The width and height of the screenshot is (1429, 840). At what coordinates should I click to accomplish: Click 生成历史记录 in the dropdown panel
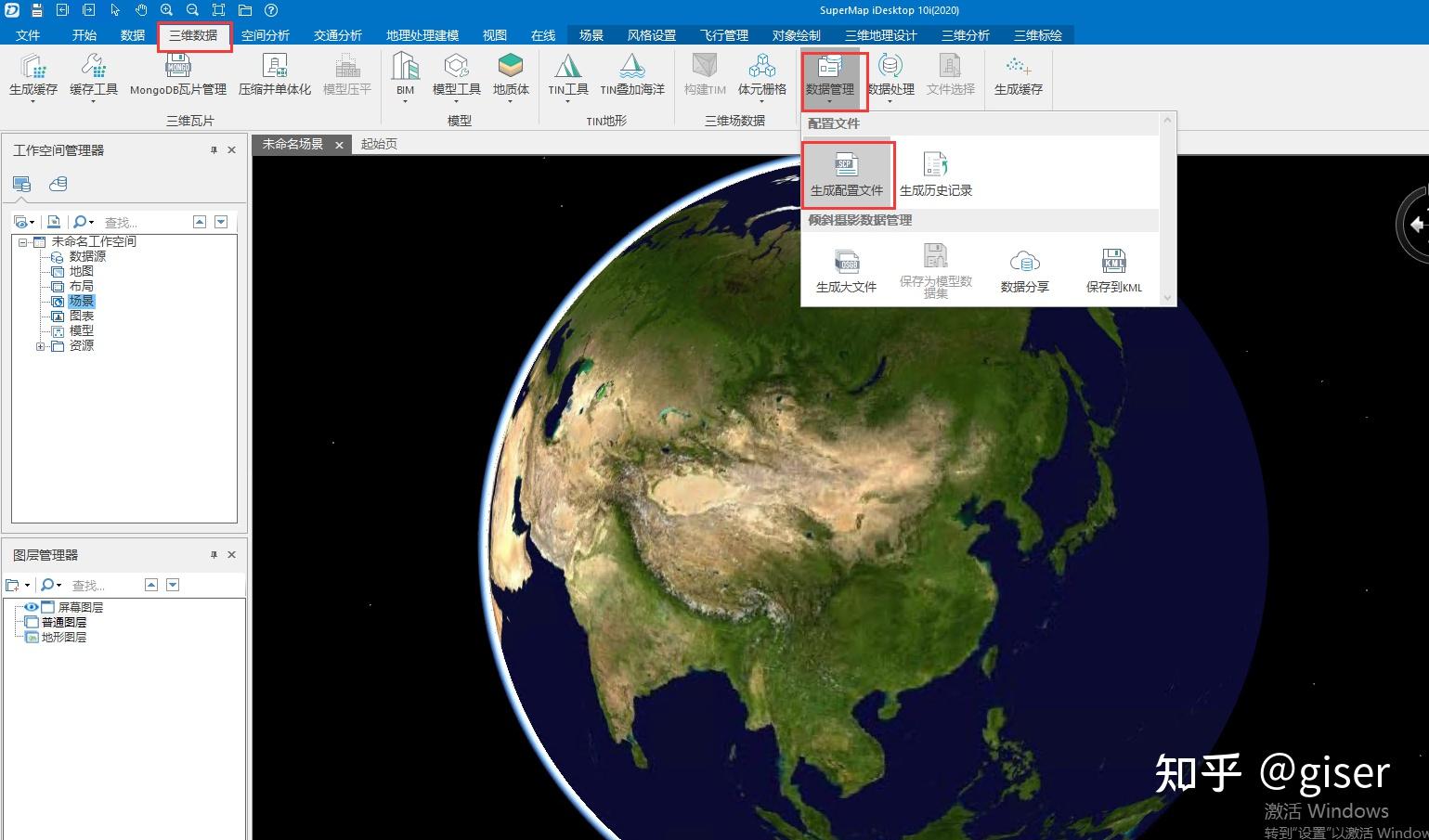(936, 174)
